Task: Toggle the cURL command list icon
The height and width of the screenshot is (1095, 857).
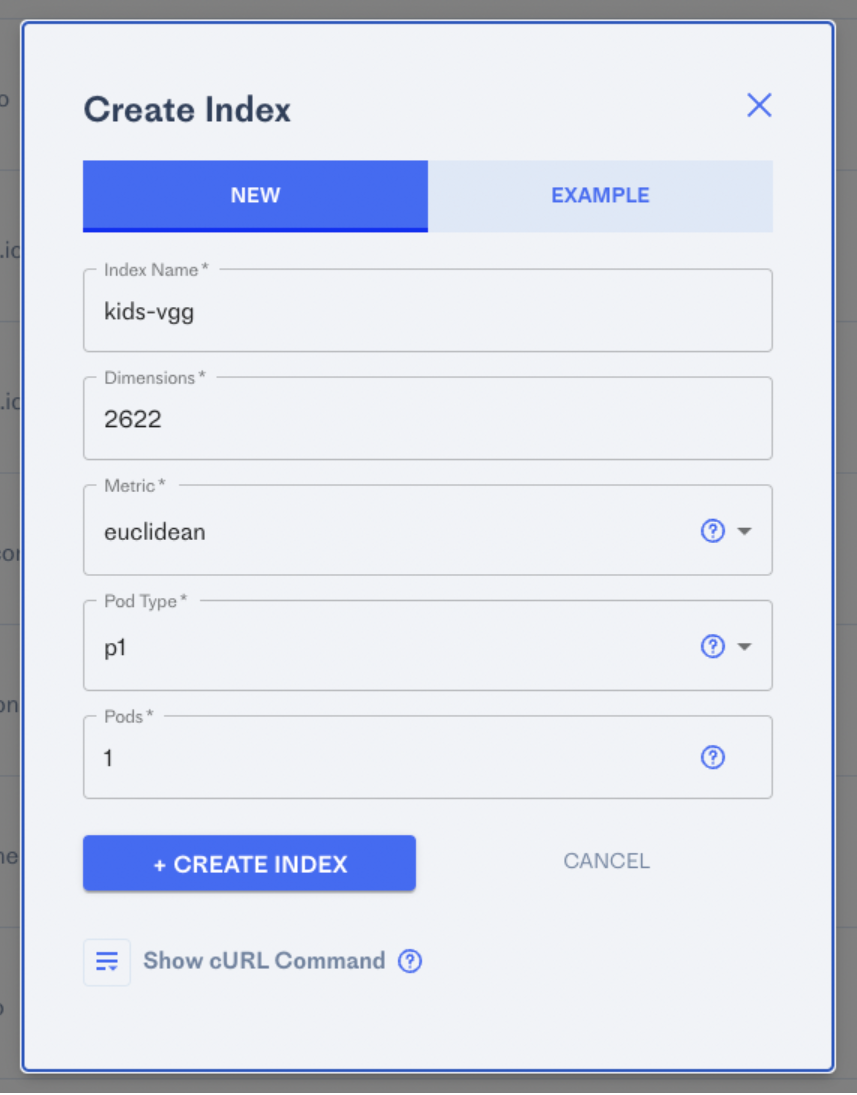Action: (107, 962)
